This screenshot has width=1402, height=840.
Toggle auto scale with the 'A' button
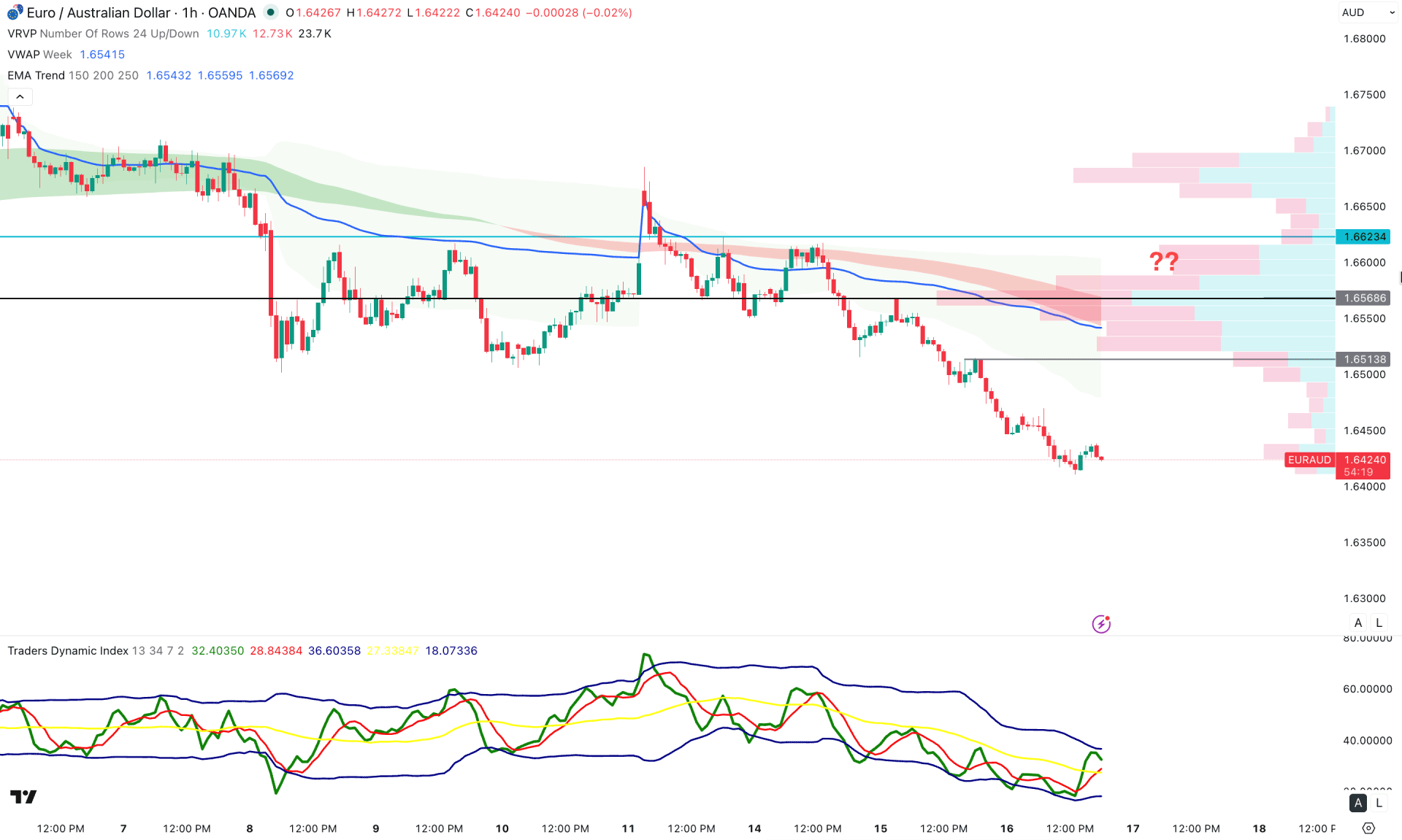click(1358, 623)
